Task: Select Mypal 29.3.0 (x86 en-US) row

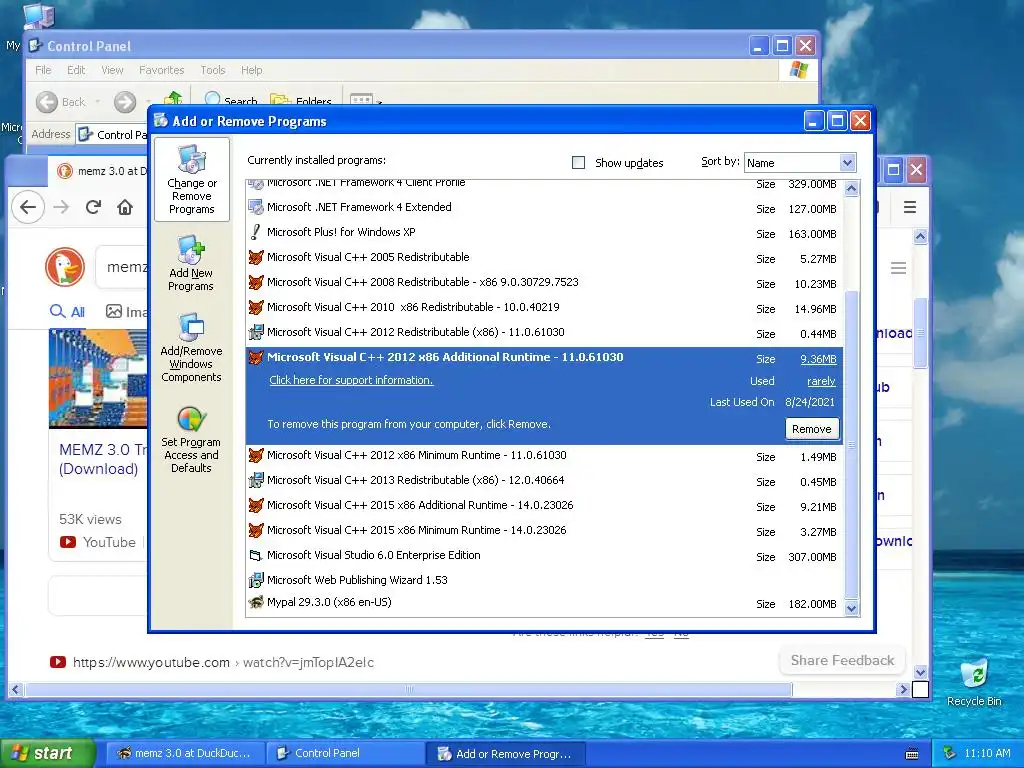Action: point(544,603)
